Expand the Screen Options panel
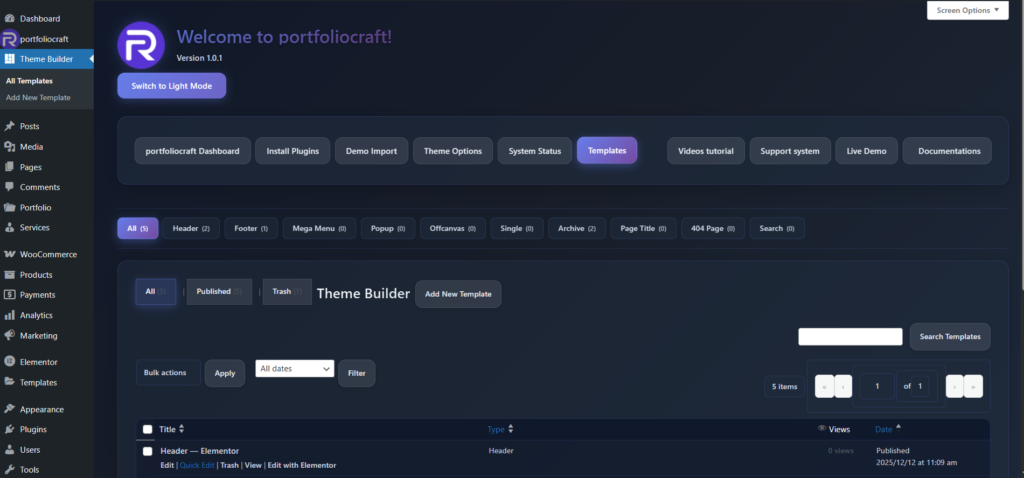 [966, 10]
